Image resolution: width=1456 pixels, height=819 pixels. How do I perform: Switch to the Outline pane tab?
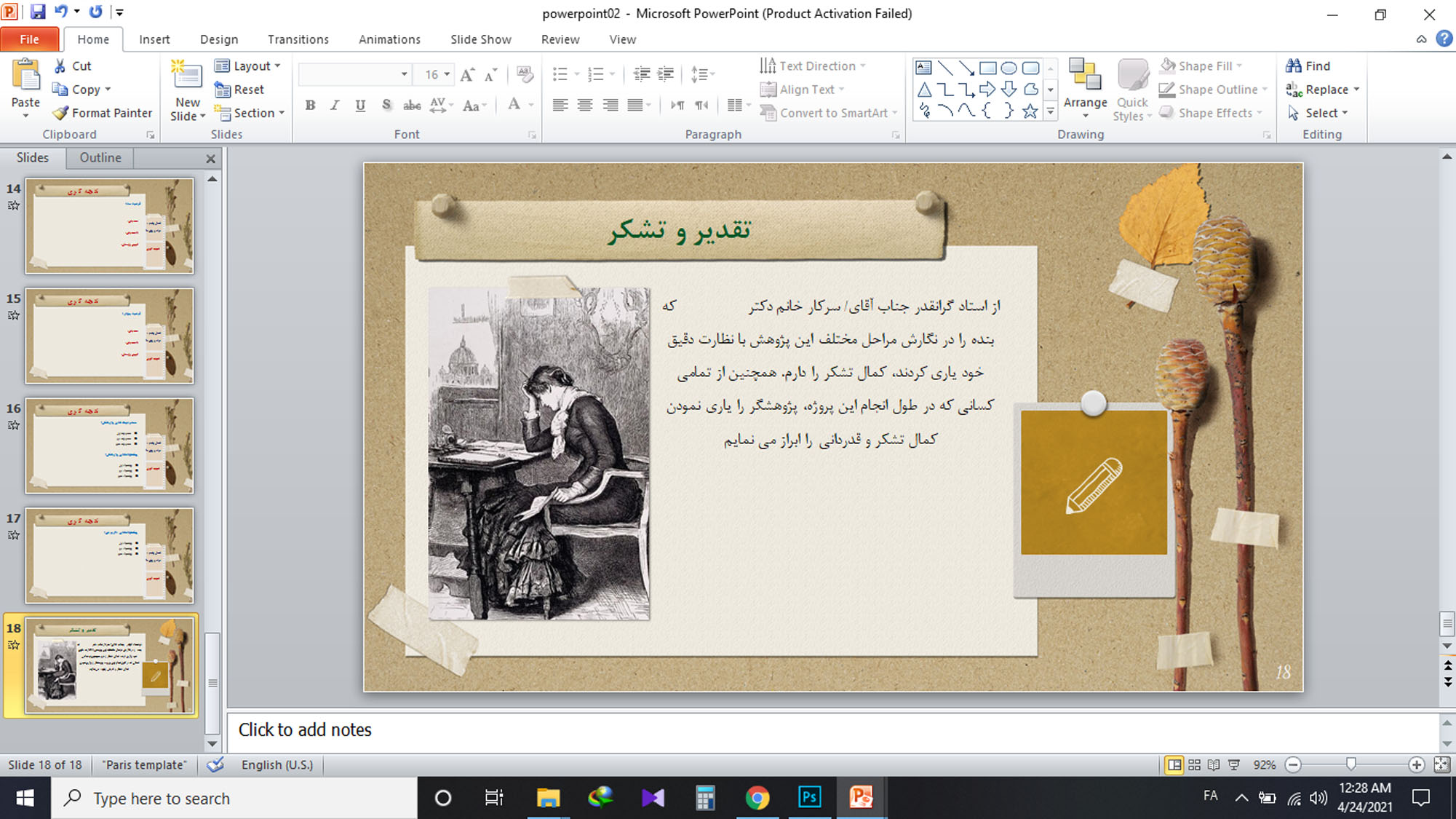100,157
